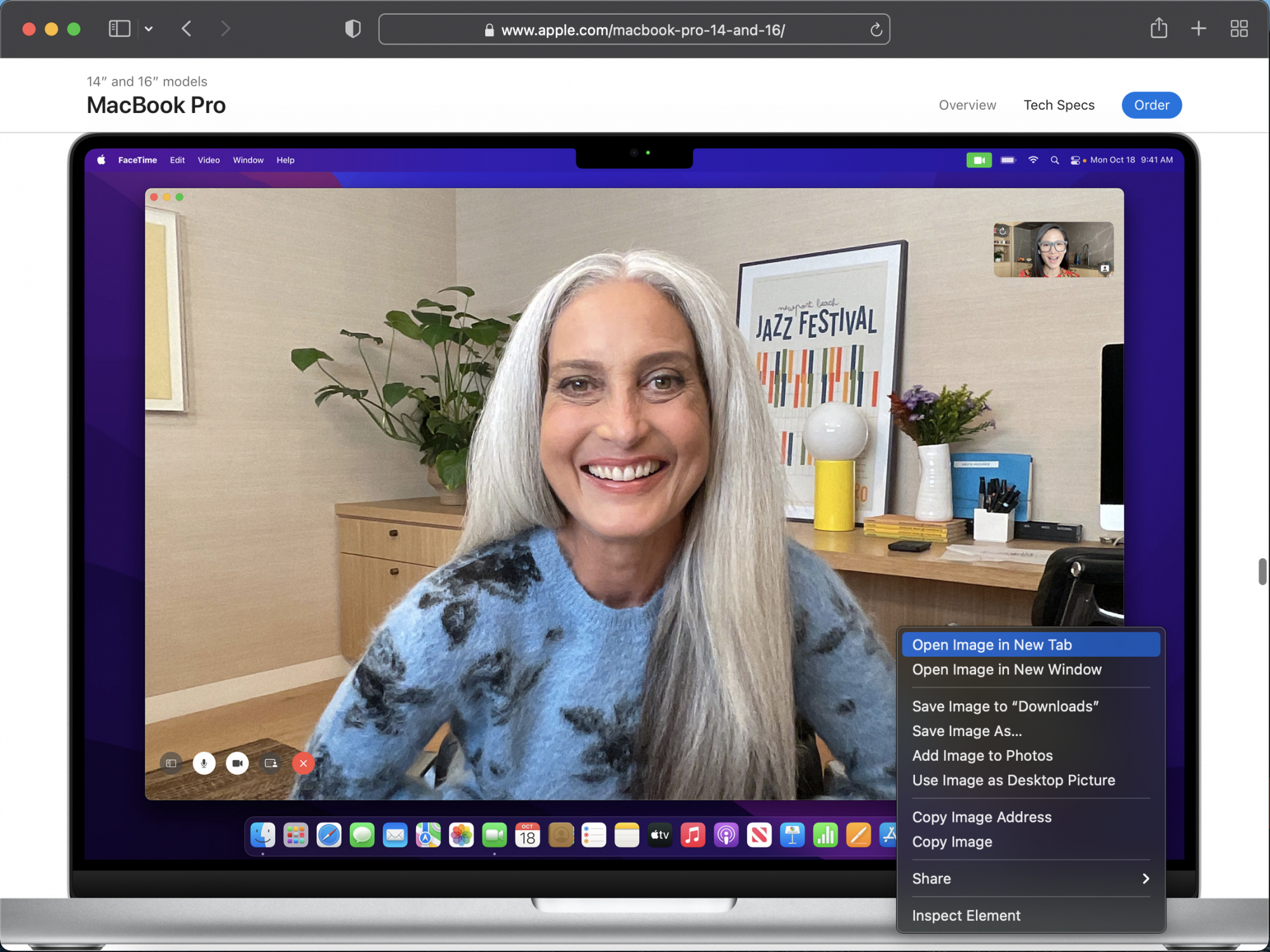Open the Share toolbar icon
The image size is (1270, 952).
coord(1158,29)
